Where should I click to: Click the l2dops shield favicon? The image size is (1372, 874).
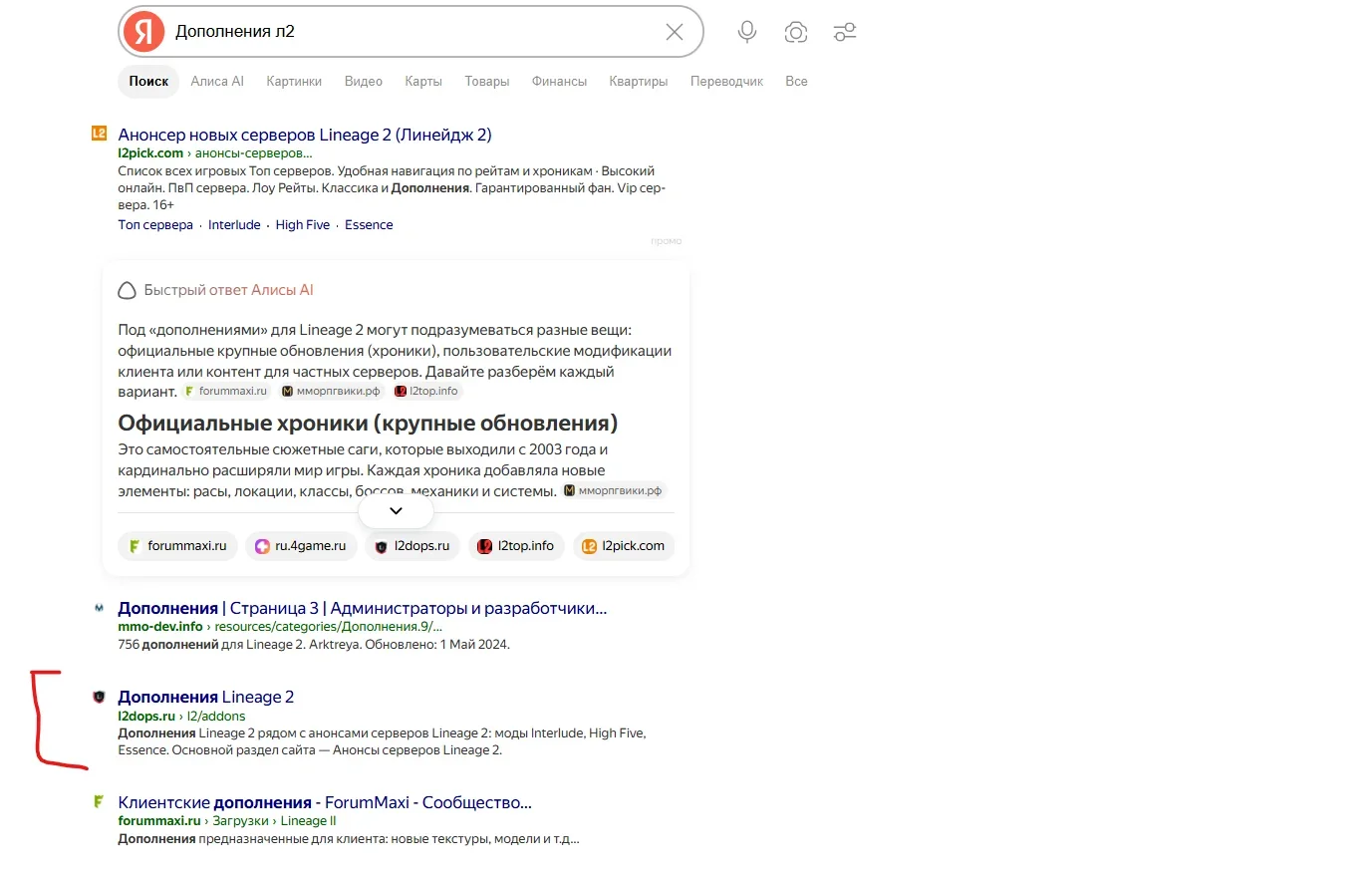(99, 697)
